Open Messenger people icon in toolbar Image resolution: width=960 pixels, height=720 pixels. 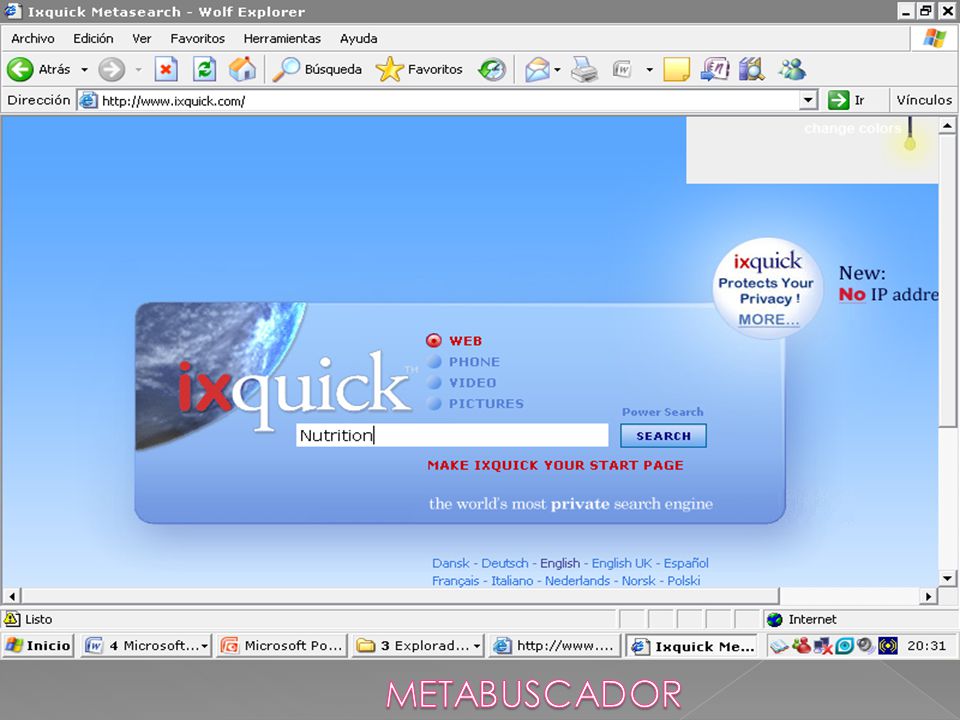click(792, 69)
